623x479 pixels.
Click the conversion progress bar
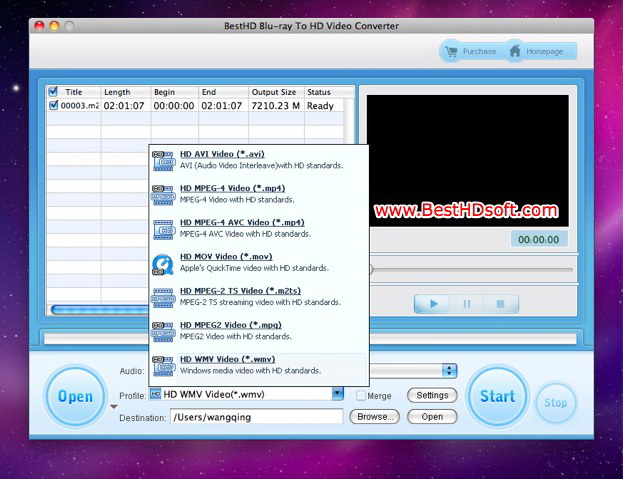click(x=310, y=338)
